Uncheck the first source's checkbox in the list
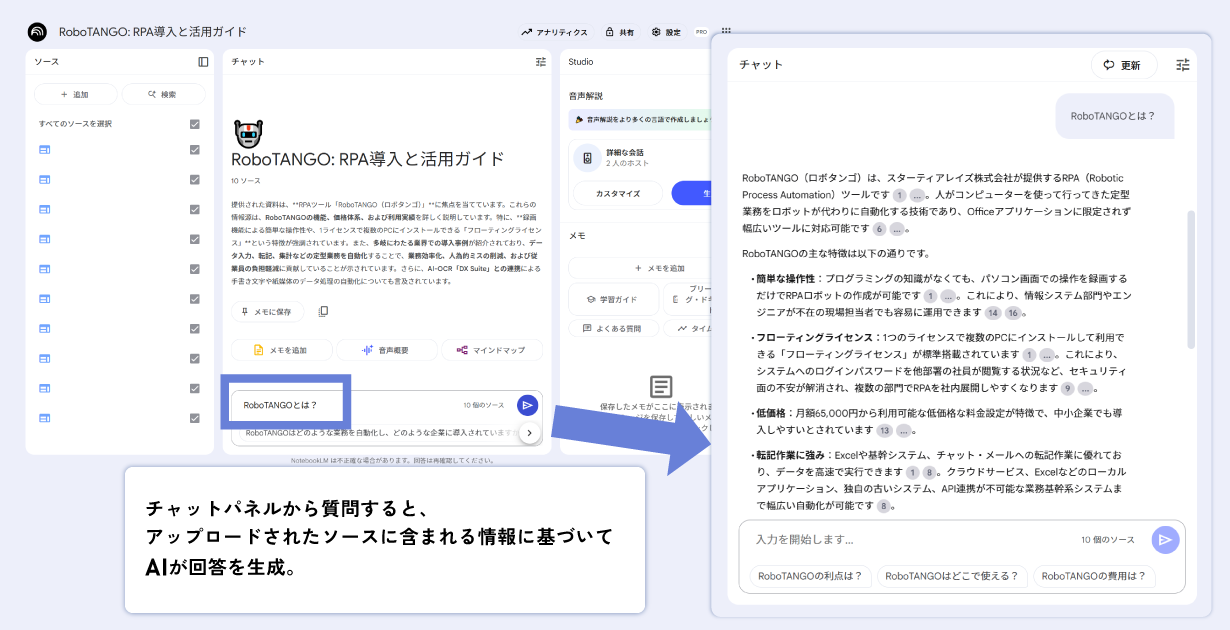 coord(195,150)
